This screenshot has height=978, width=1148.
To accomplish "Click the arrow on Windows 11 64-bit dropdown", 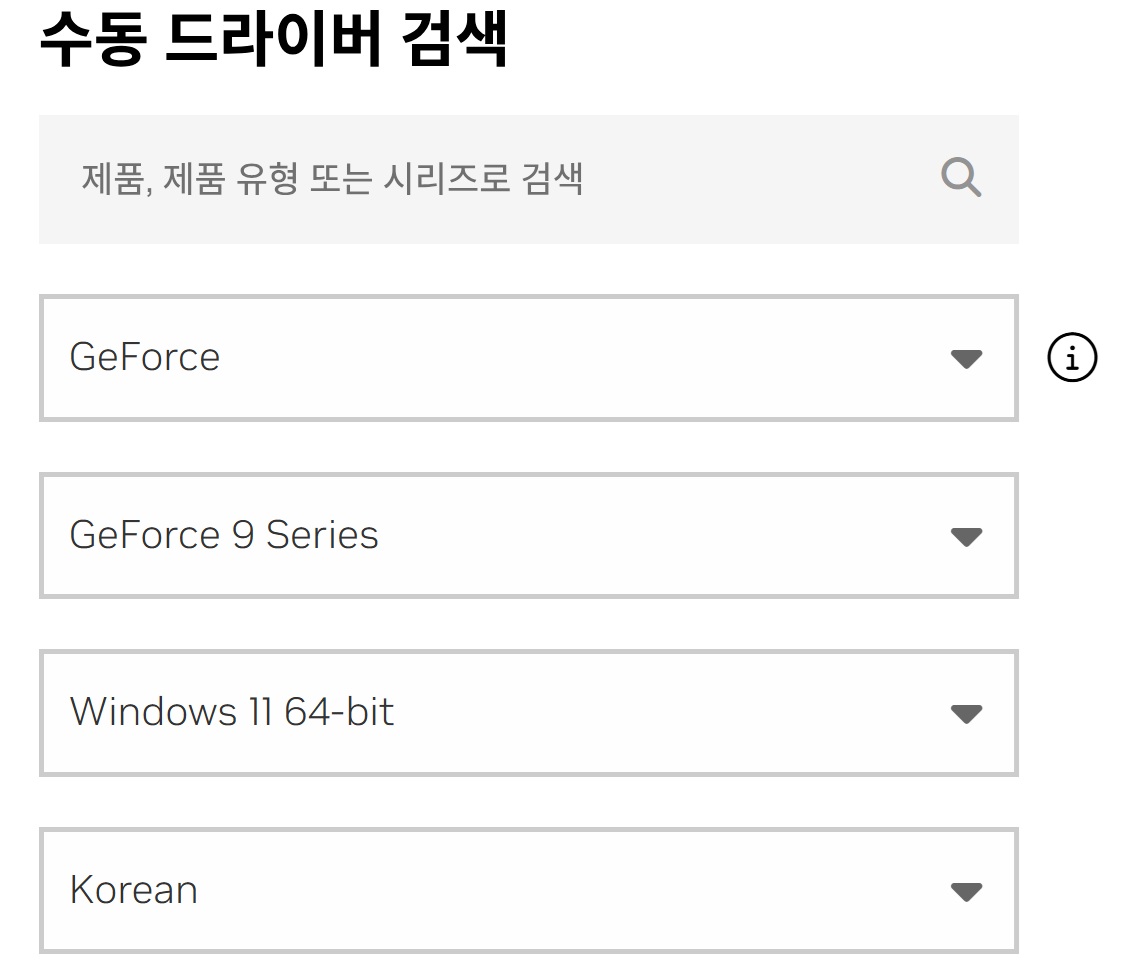I will (965, 714).
